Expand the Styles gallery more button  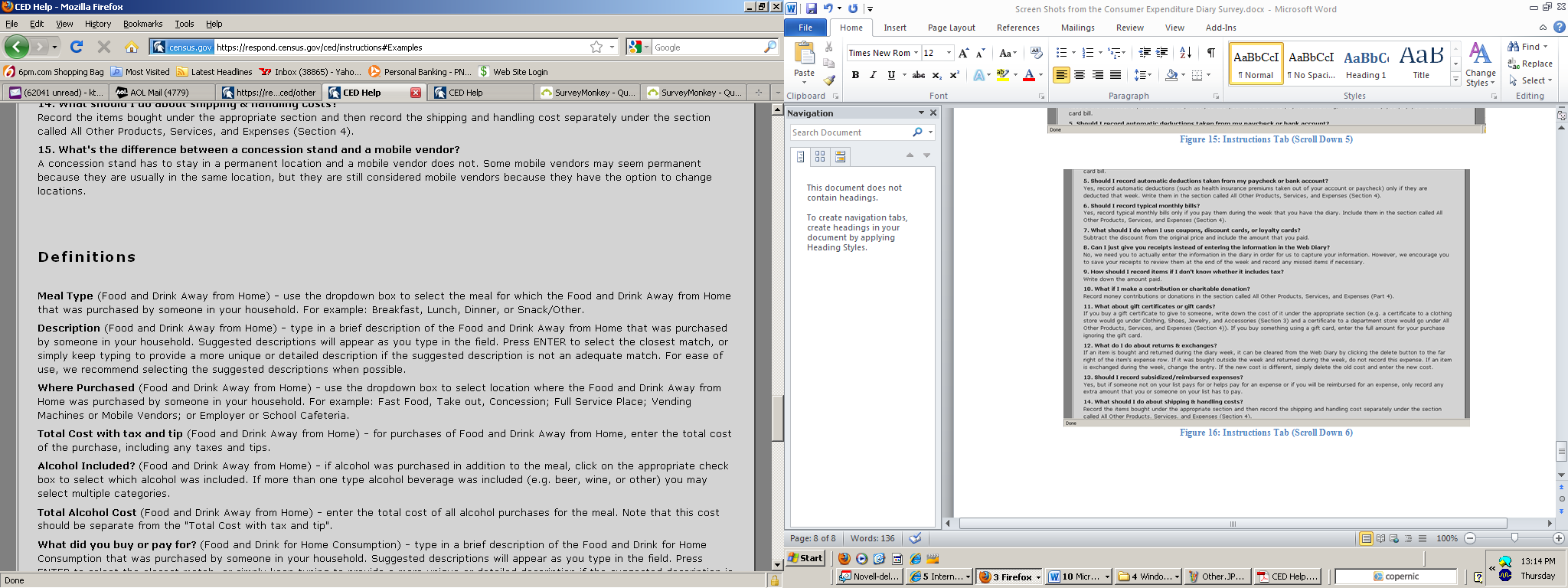point(1455,79)
